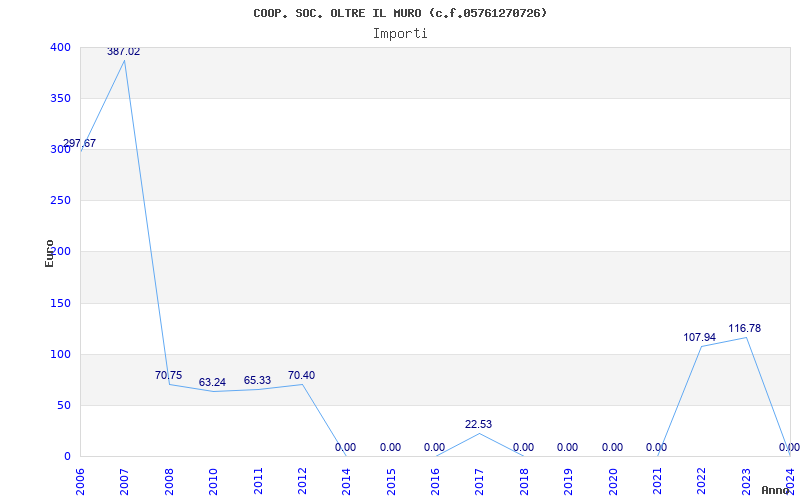Click the 50 y-axis tick label
Viewport: 800px width, 500px height.
[64, 406]
